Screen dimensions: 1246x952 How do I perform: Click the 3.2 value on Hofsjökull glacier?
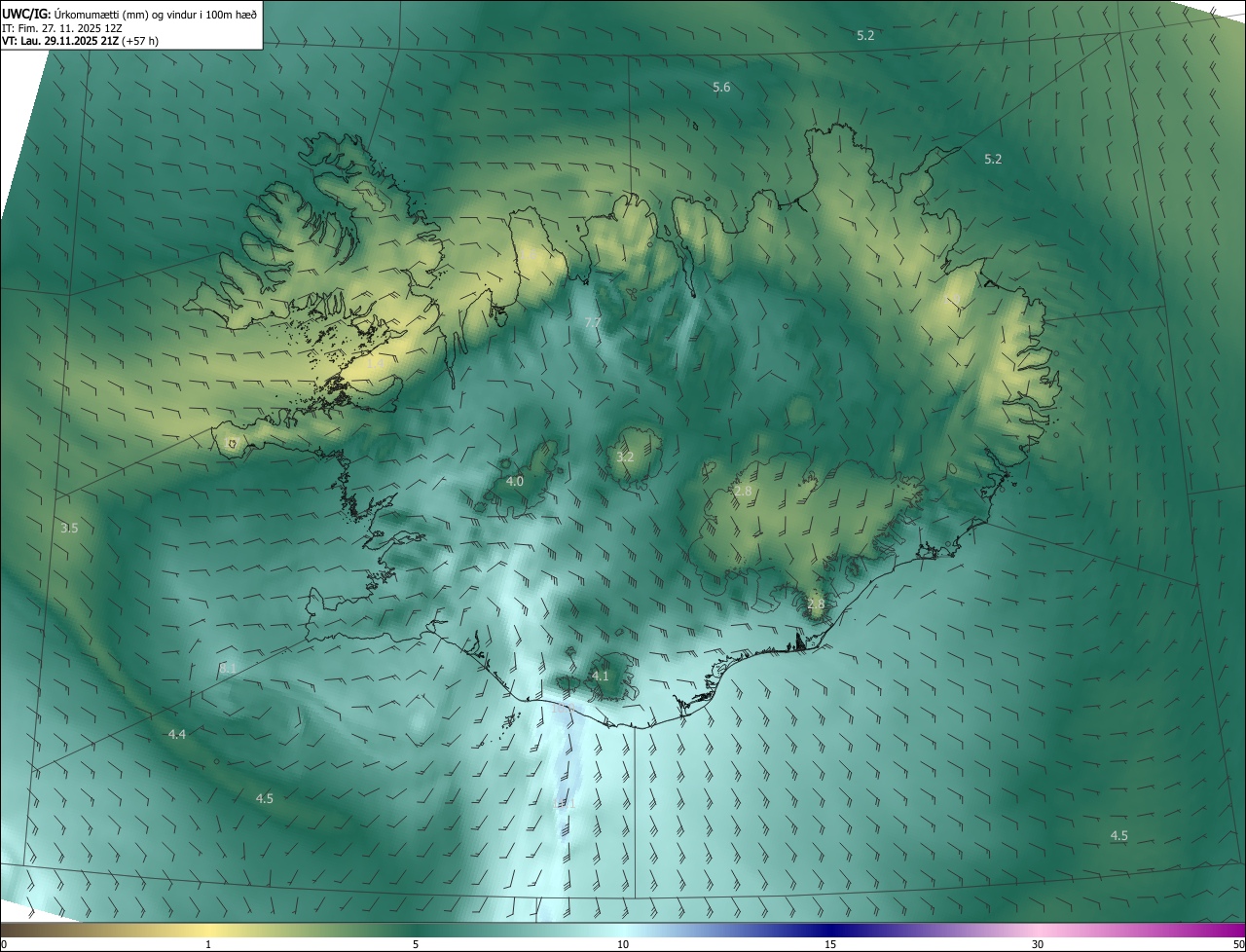click(625, 457)
